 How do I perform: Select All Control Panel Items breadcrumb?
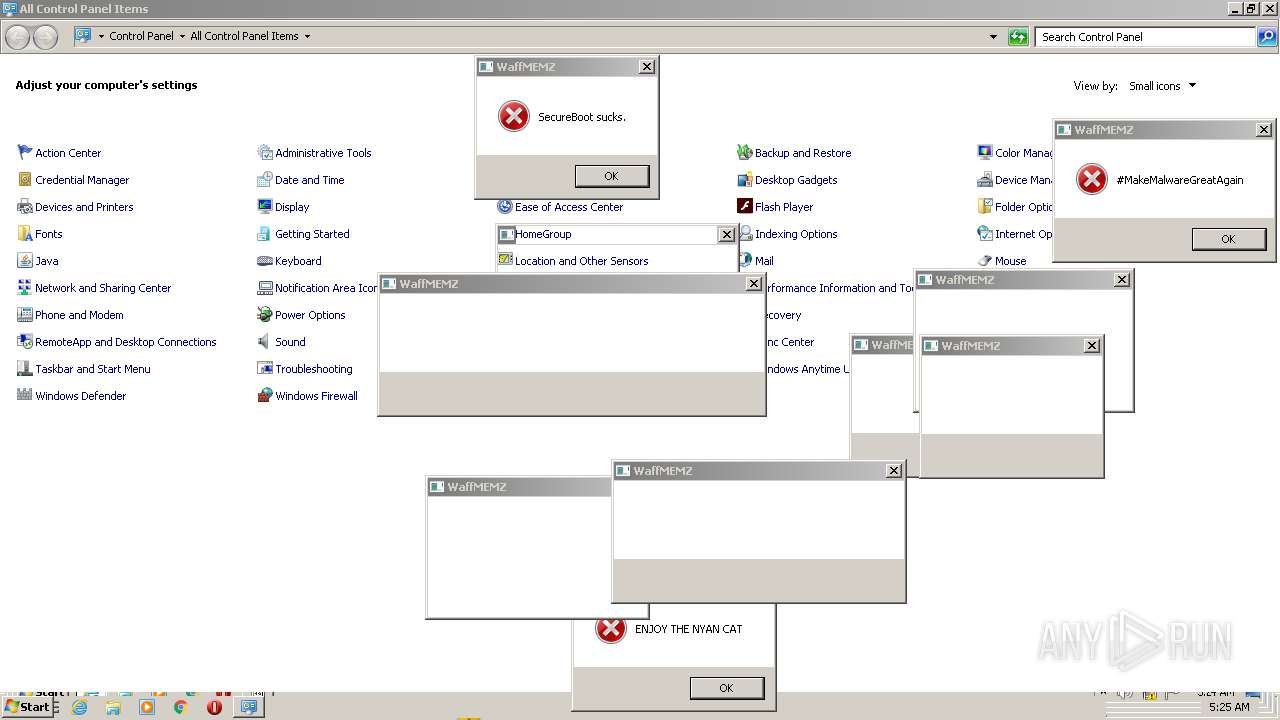[x=244, y=36]
